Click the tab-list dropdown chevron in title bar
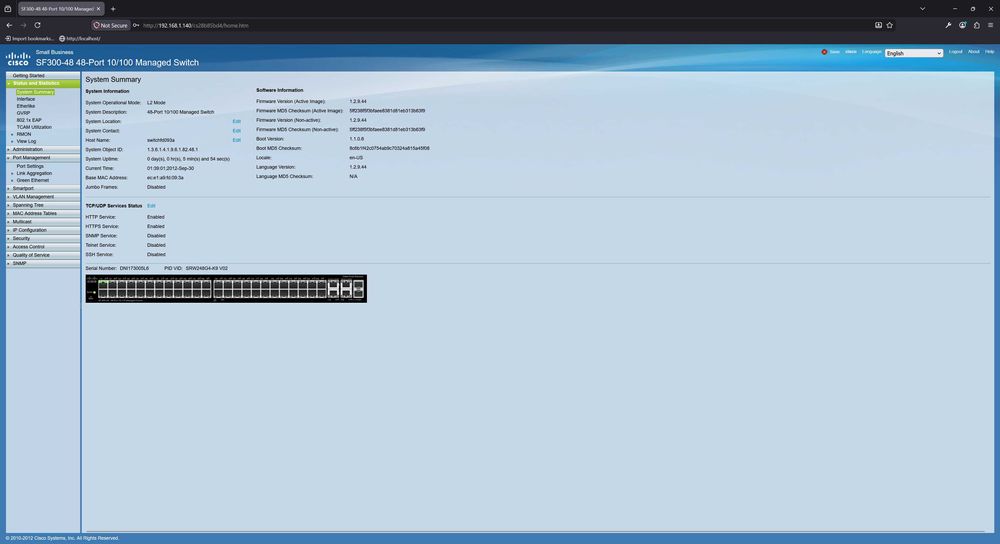1000x544 pixels. pos(922,9)
